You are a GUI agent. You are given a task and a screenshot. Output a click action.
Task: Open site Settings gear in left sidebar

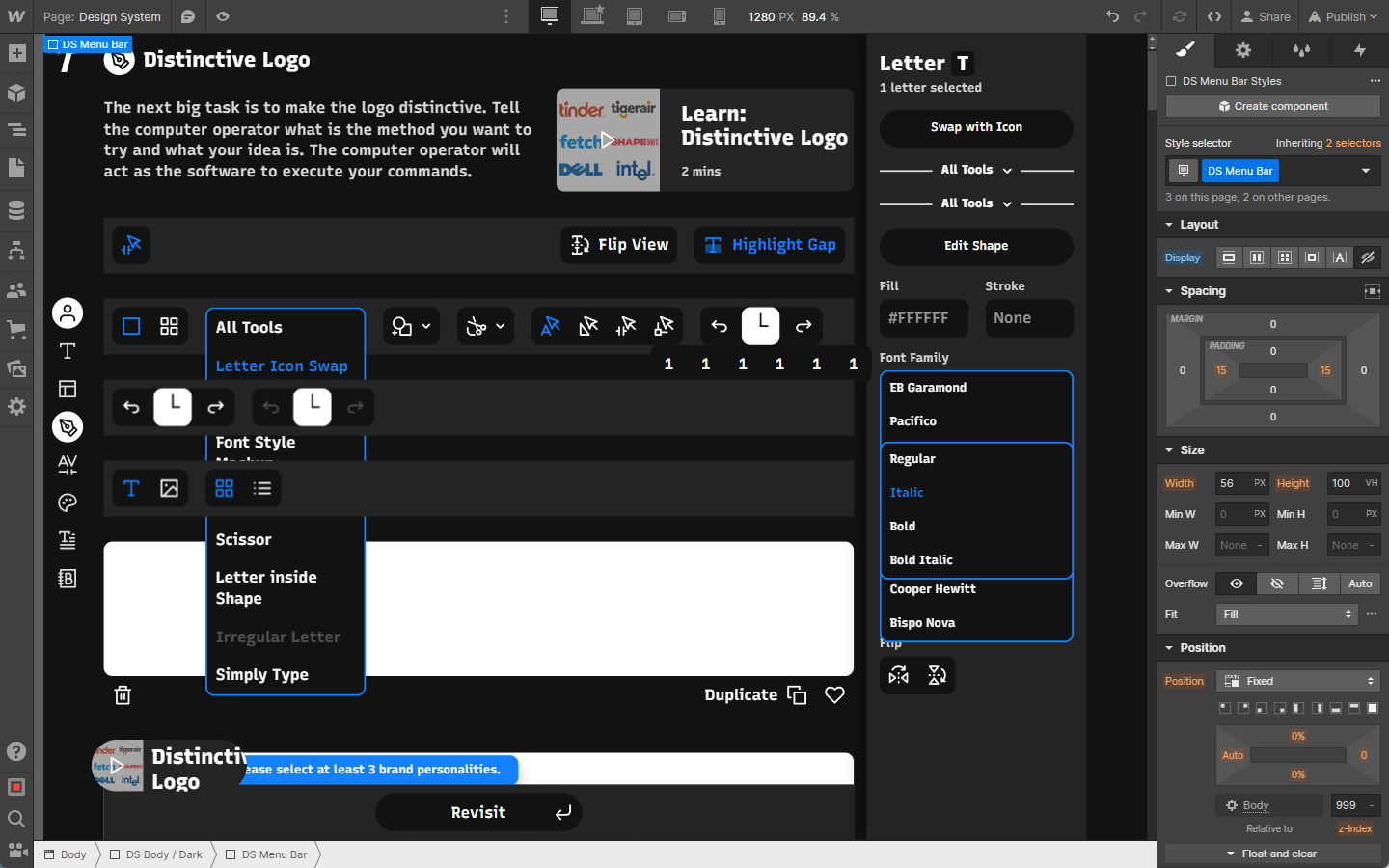click(x=16, y=406)
